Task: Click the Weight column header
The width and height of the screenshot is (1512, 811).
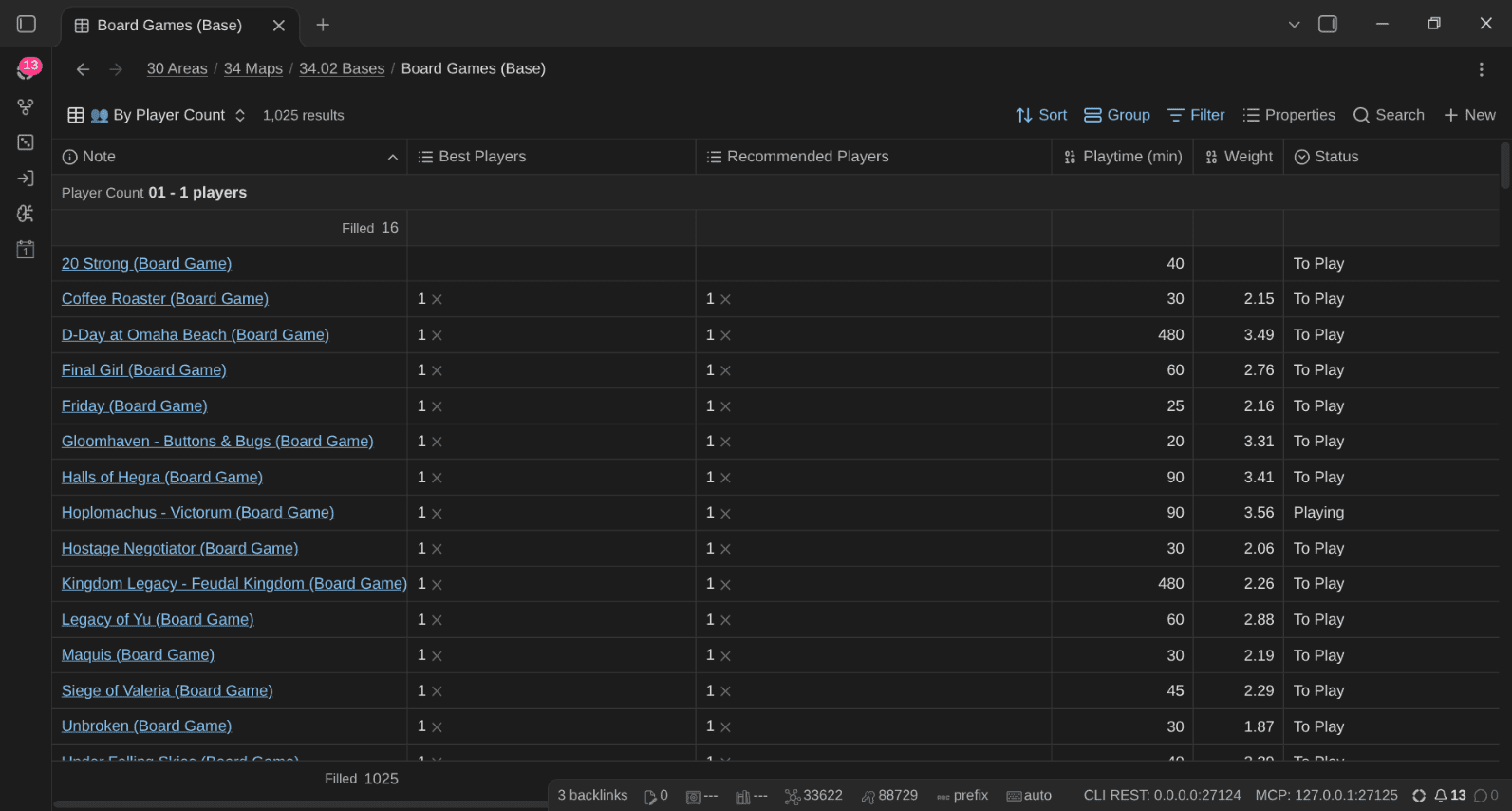Action: point(1239,157)
